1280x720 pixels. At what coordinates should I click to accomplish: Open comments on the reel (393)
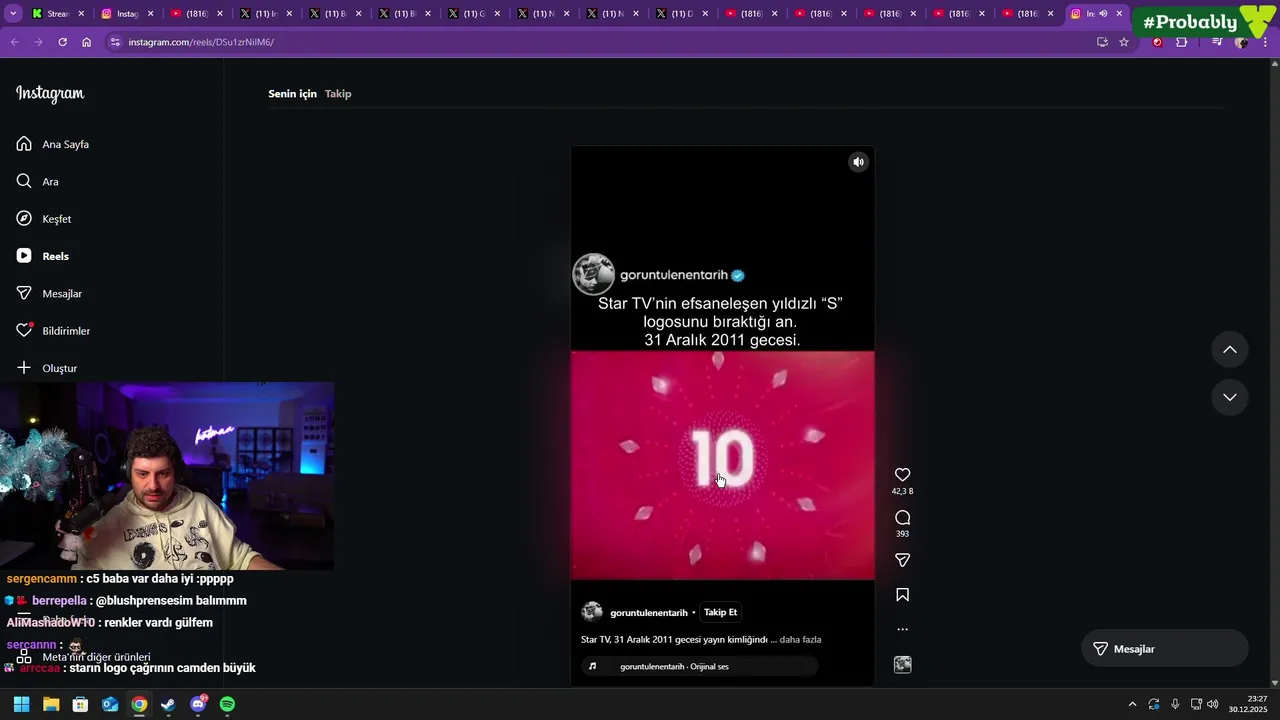coord(902,517)
